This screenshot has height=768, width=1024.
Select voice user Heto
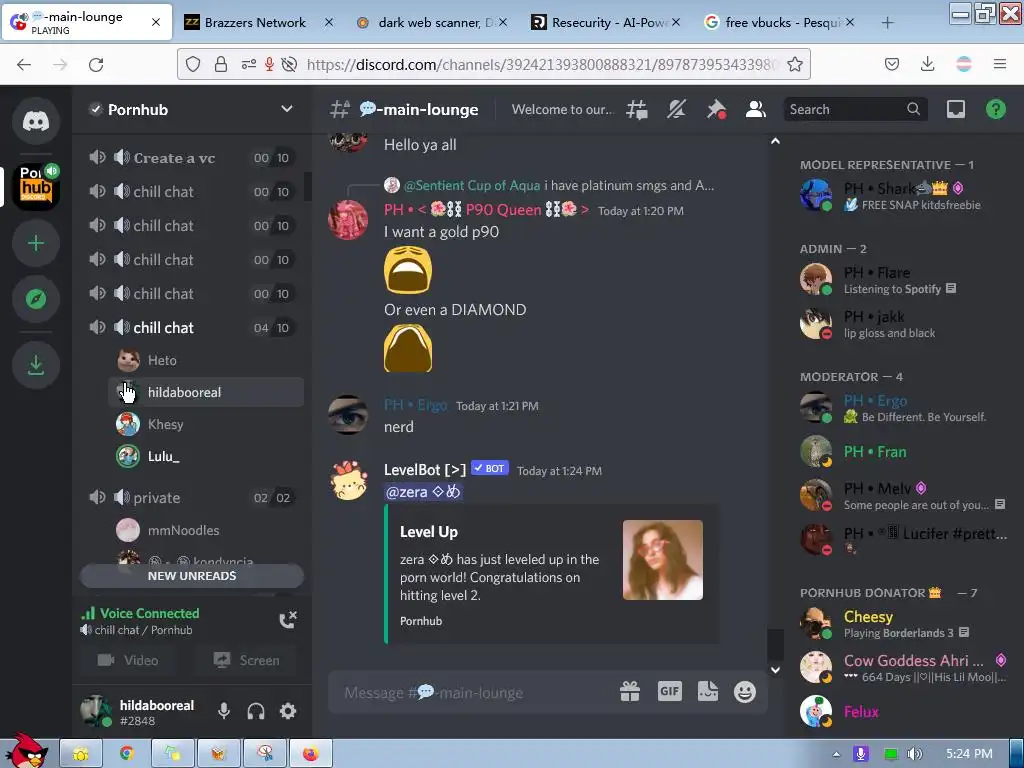(x=206, y=360)
